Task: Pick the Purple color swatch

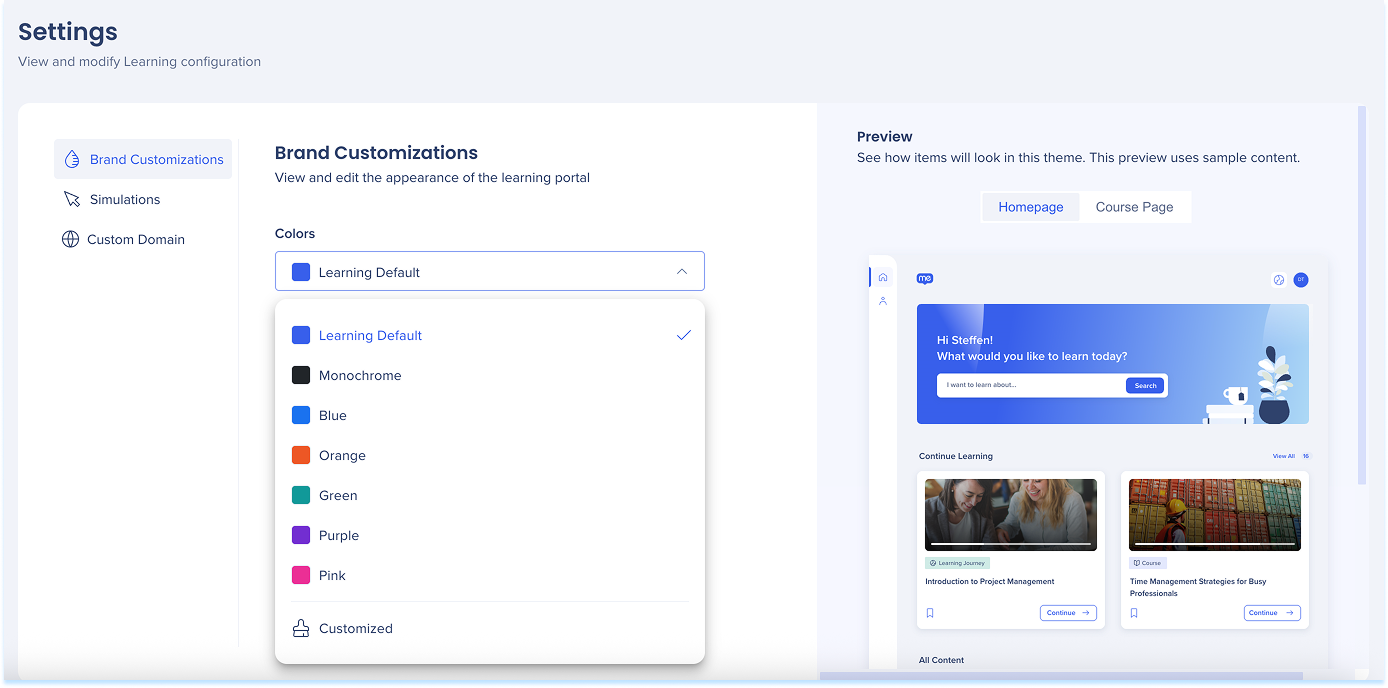Action: pyautogui.click(x=301, y=535)
